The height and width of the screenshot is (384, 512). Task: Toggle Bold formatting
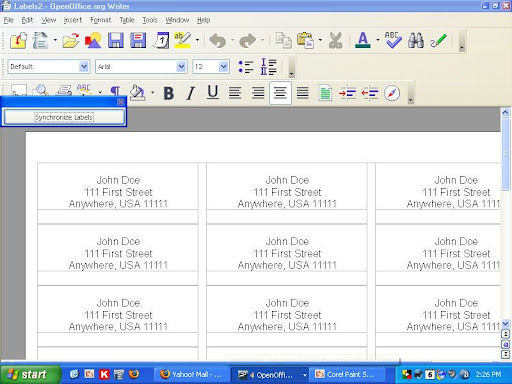169,93
